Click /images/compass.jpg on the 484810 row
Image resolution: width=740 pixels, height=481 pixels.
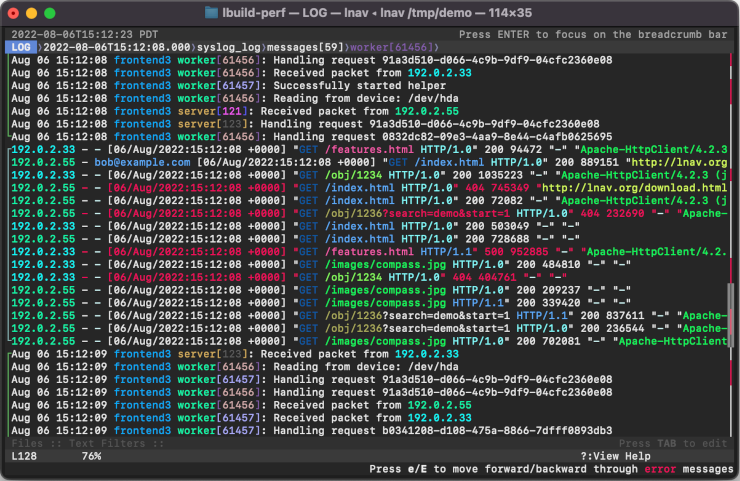click(x=386, y=264)
